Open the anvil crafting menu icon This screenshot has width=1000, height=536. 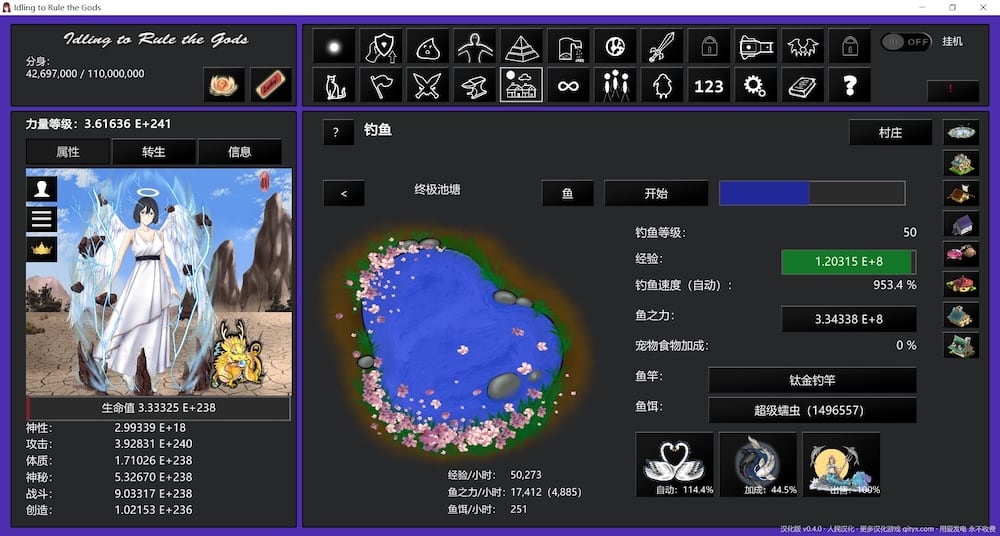[x=474, y=85]
